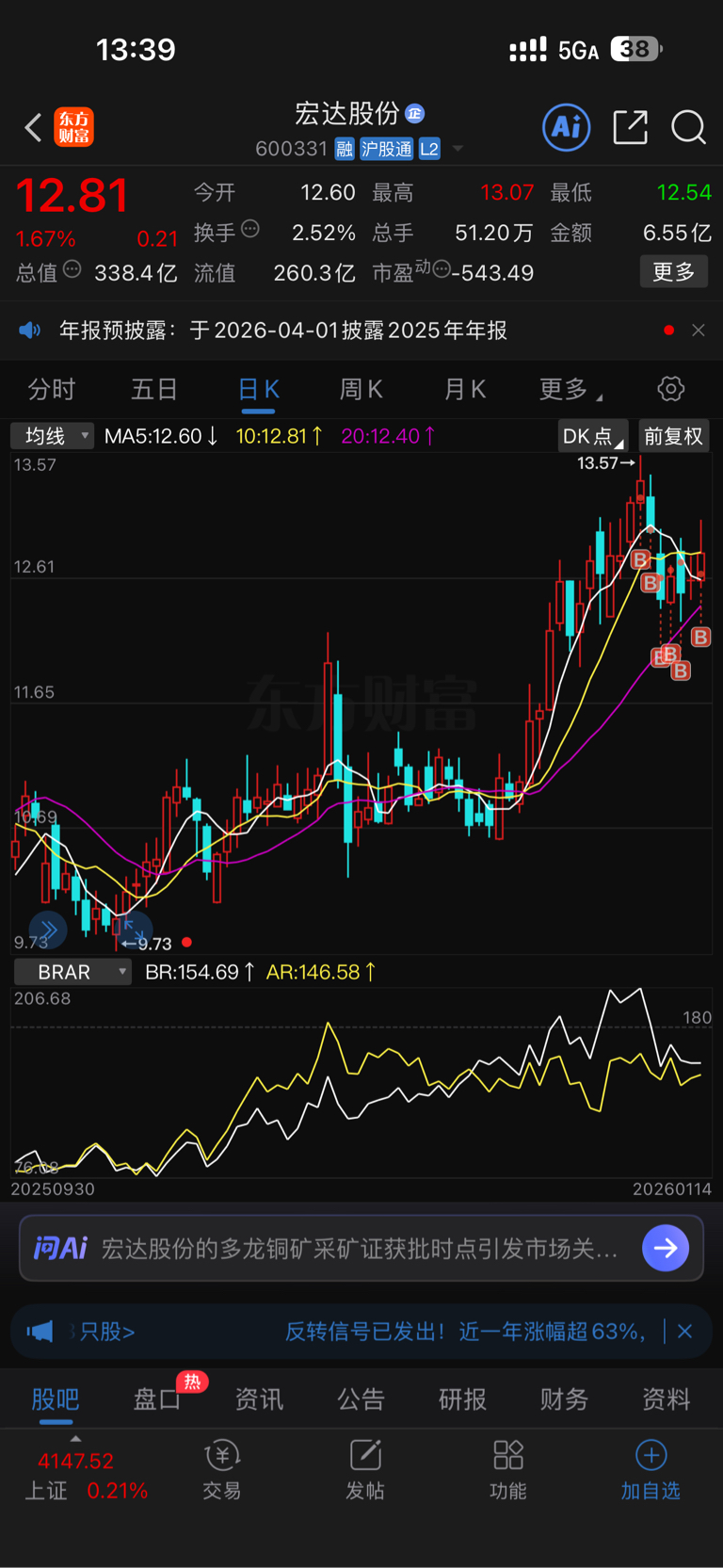Screen dimensions: 723x1568
Task: Change the 前复权 adjustment mode
Action: click(x=673, y=436)
